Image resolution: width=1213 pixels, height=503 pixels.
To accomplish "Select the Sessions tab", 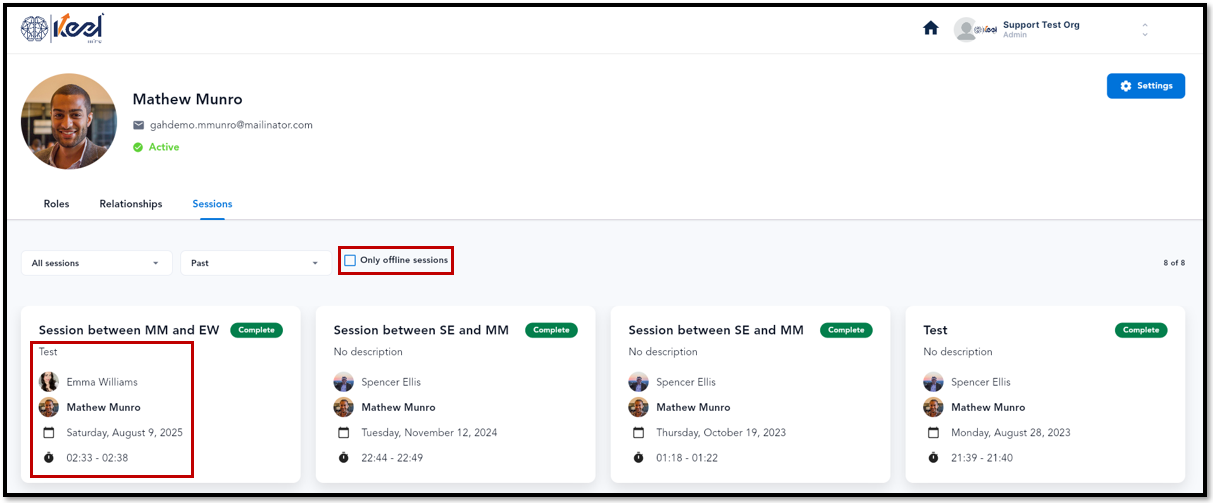I will (212, 204).
